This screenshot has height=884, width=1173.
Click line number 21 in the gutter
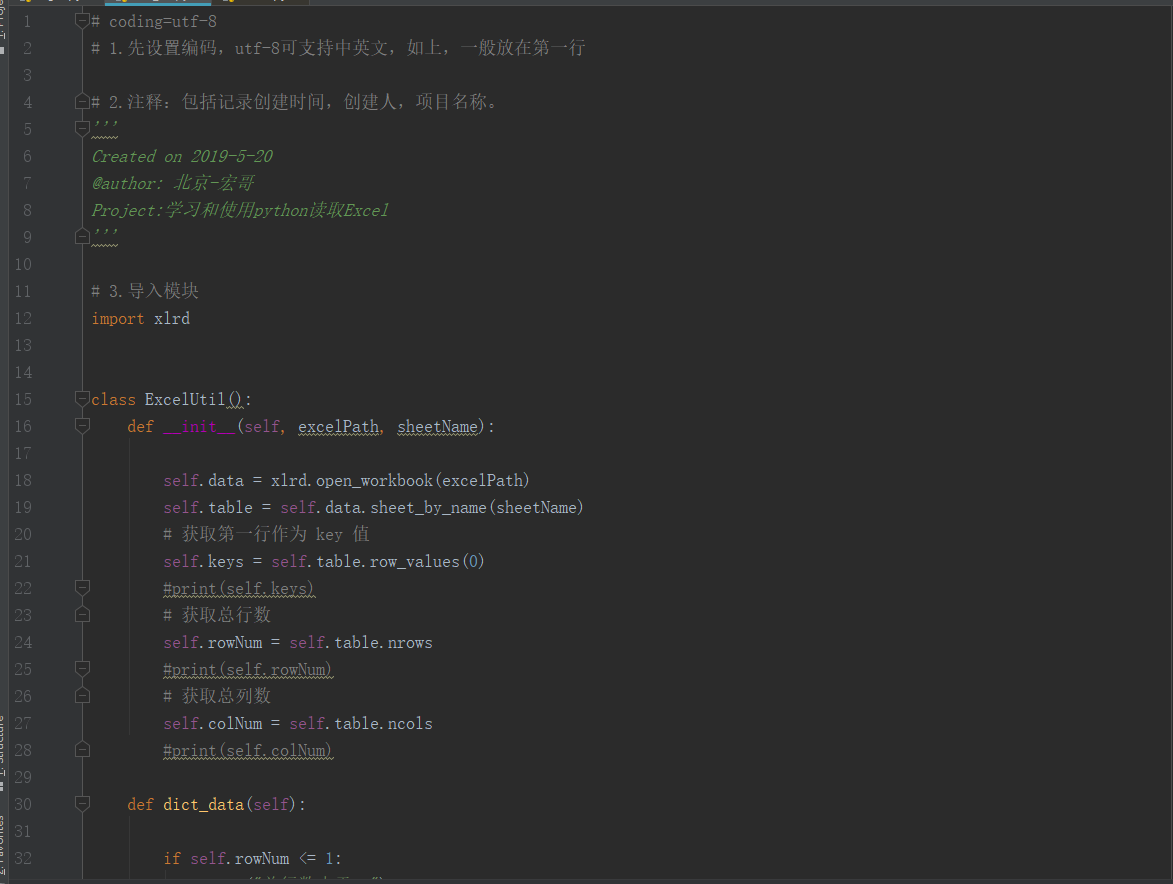23,561
